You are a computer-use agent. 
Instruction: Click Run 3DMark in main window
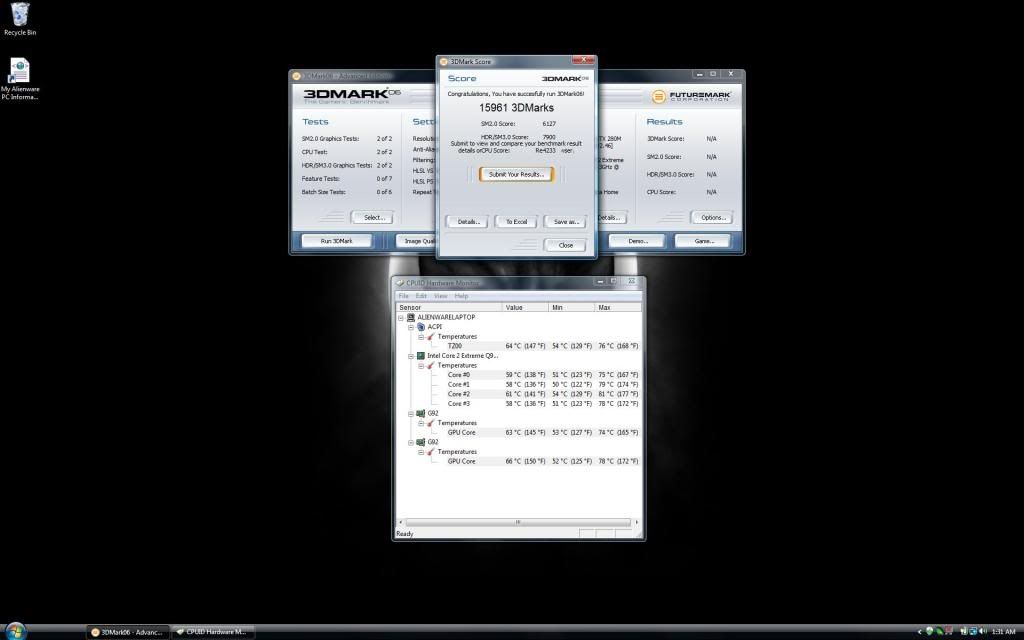point(336,241)
